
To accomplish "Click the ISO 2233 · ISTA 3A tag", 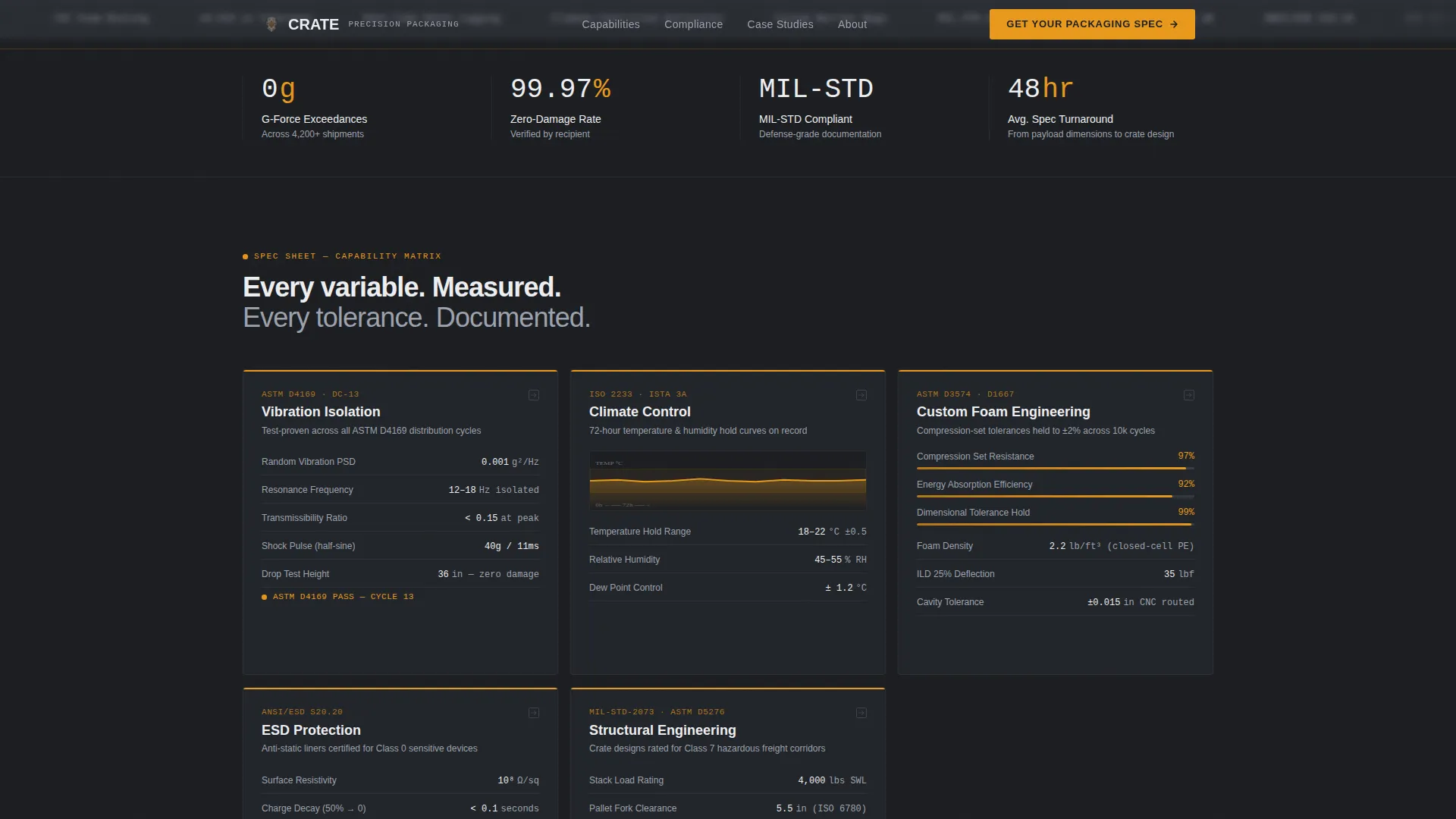I will (638, 394).
